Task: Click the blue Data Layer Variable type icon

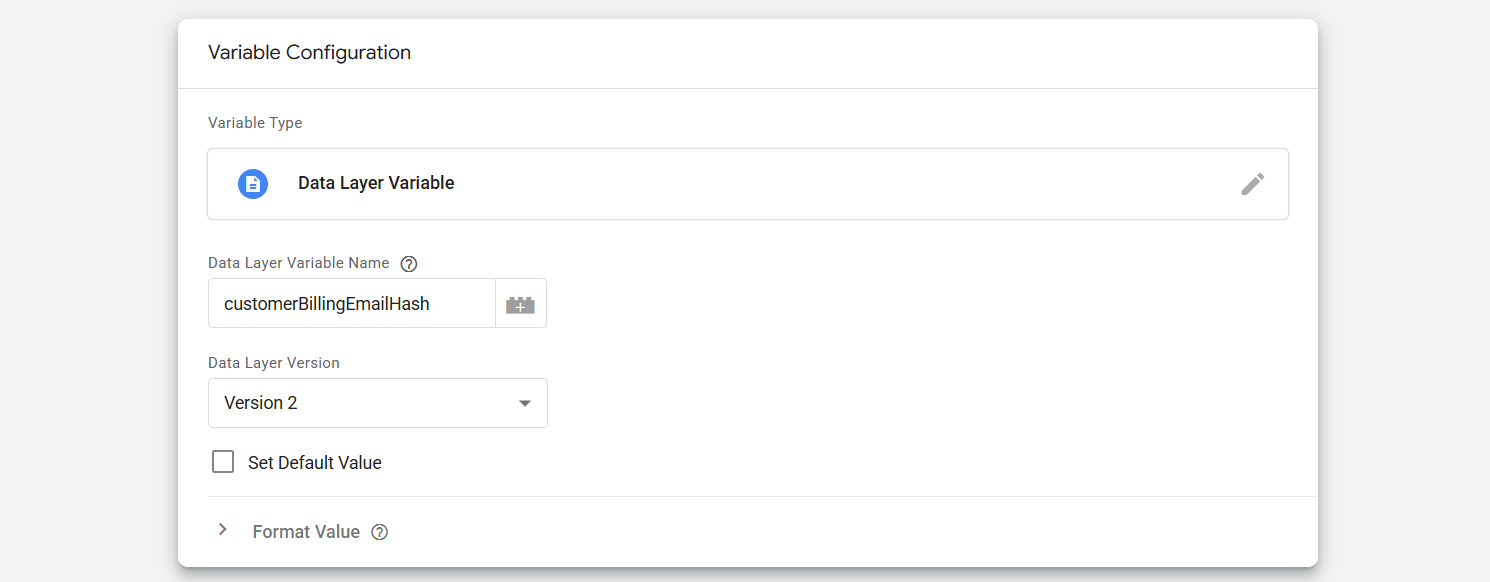Action: [x=253, y=184]
